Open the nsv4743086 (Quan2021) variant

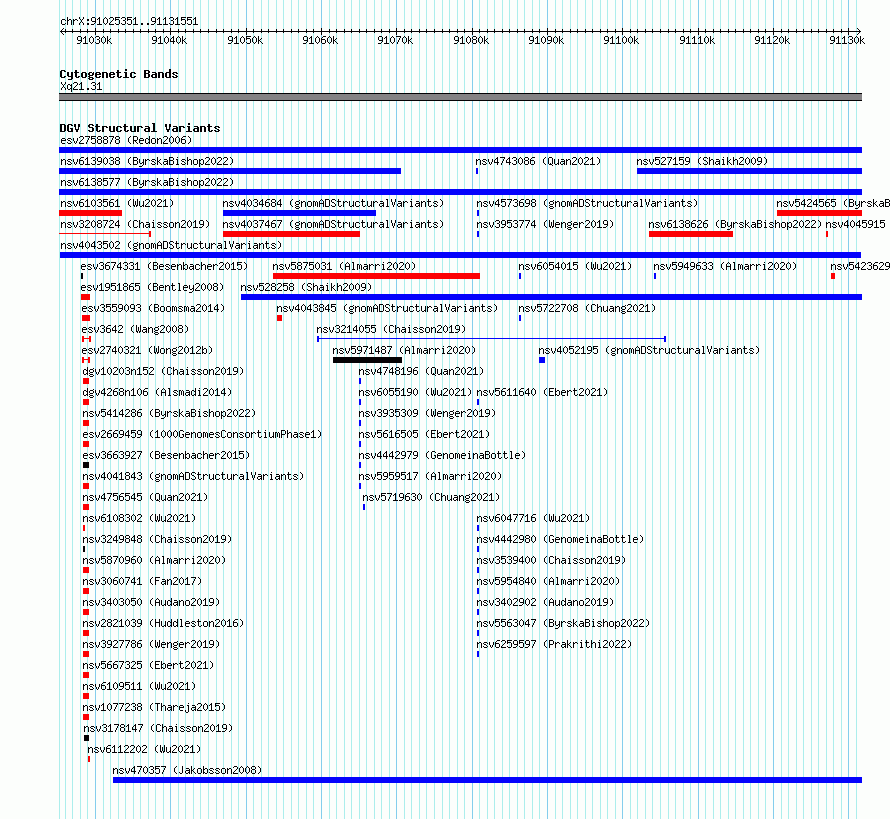pos(538,161)
